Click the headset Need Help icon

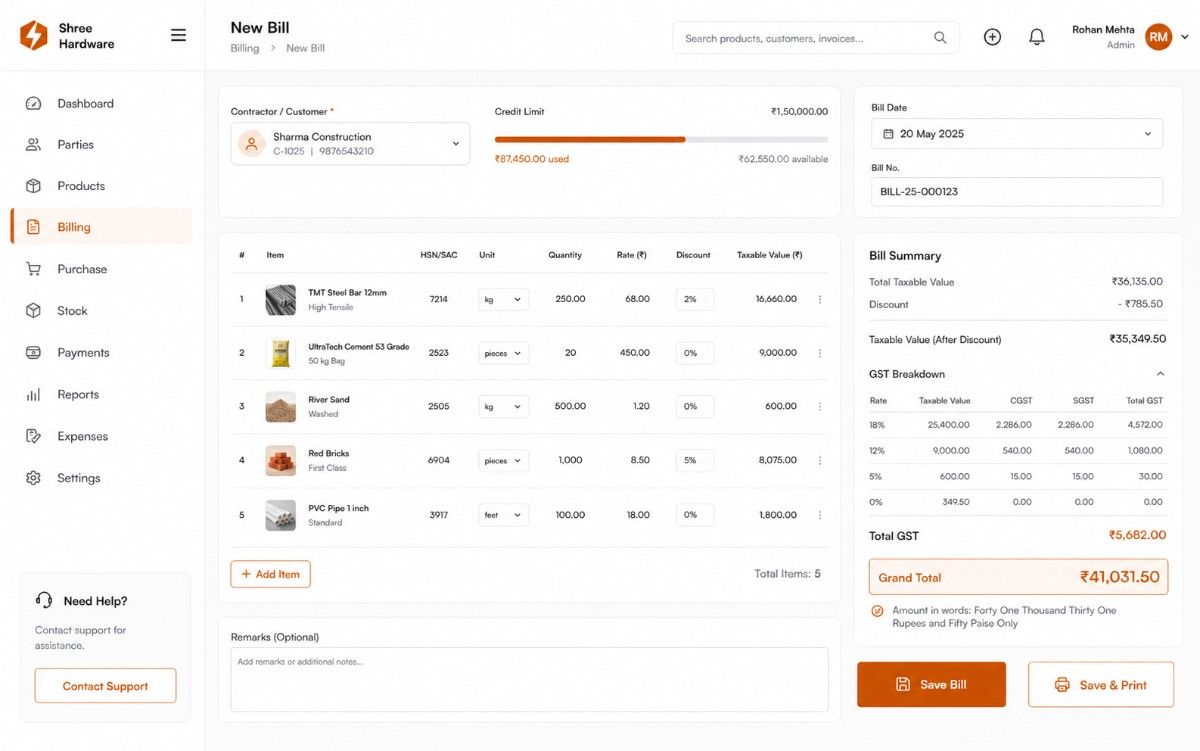(x=44, y=601)
